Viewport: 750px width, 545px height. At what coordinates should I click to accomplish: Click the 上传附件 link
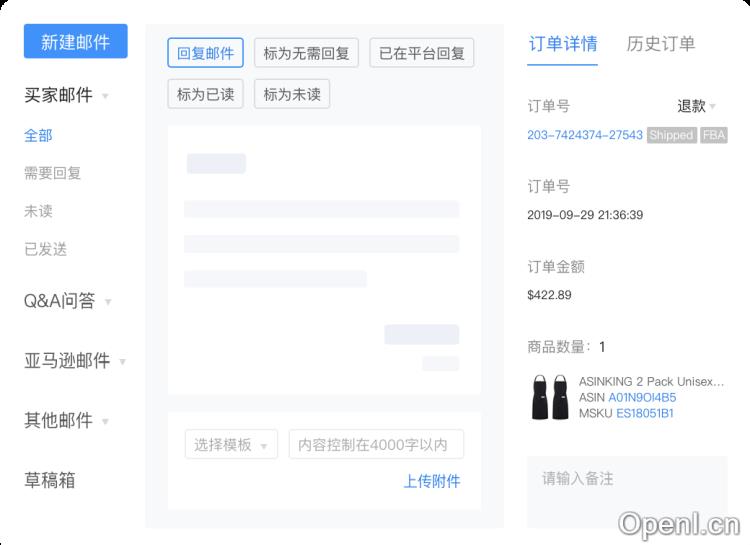(432, 481)
